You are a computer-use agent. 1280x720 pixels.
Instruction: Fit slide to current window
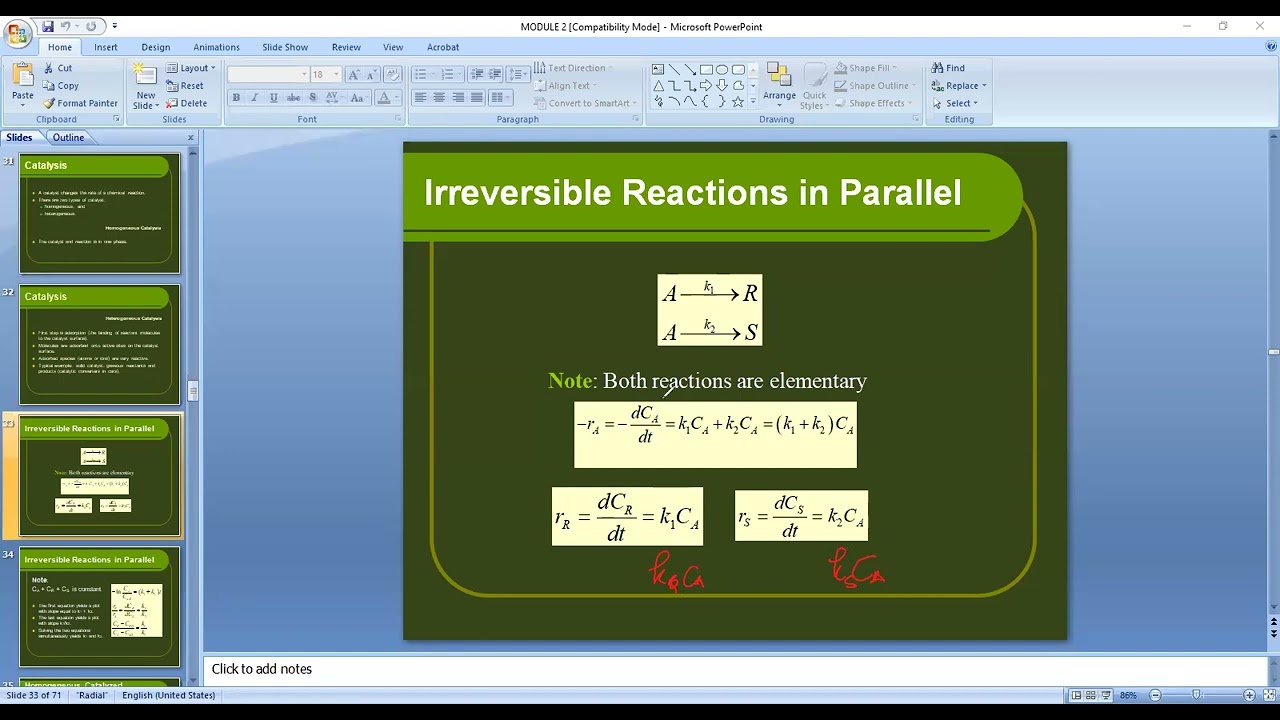pos(1267,695)
